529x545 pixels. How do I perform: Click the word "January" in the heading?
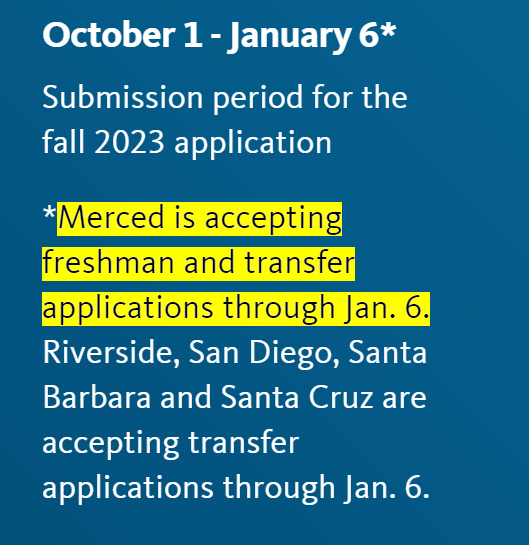tap(291, 37)
